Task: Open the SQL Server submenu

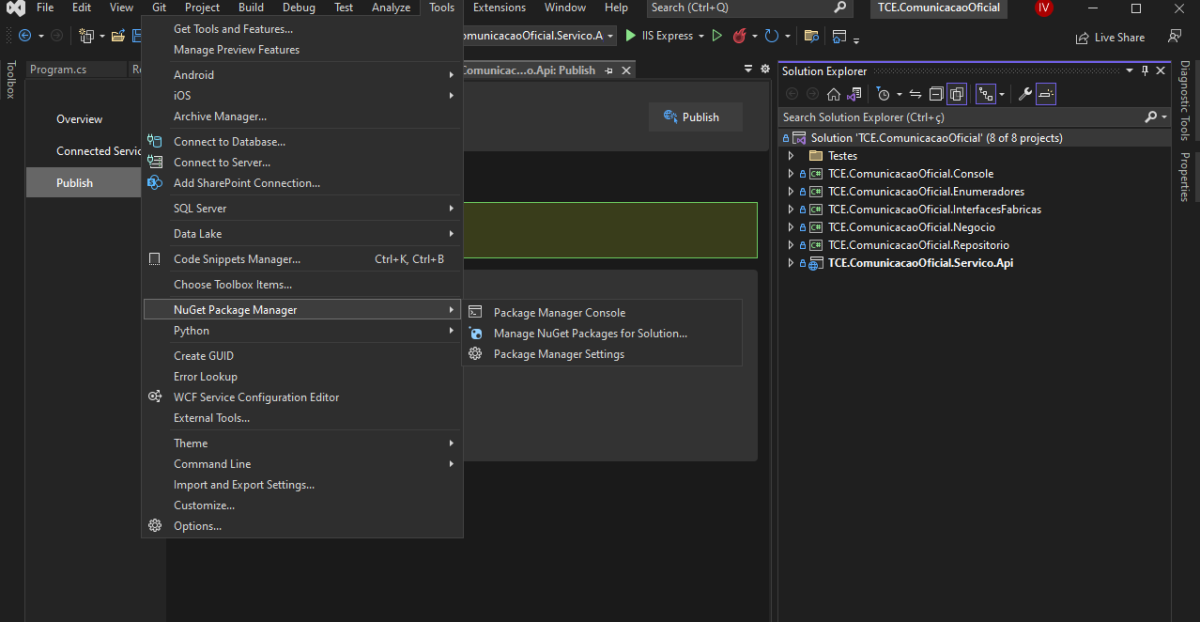Action: 200,208
